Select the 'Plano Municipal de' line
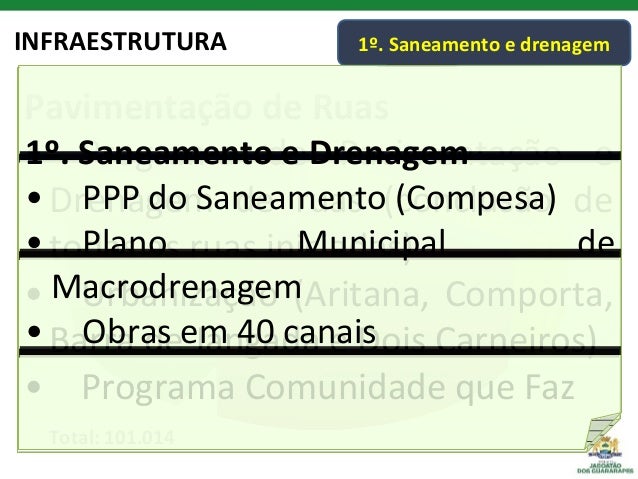This screenshot has height=479, width=638. [349, 242]
